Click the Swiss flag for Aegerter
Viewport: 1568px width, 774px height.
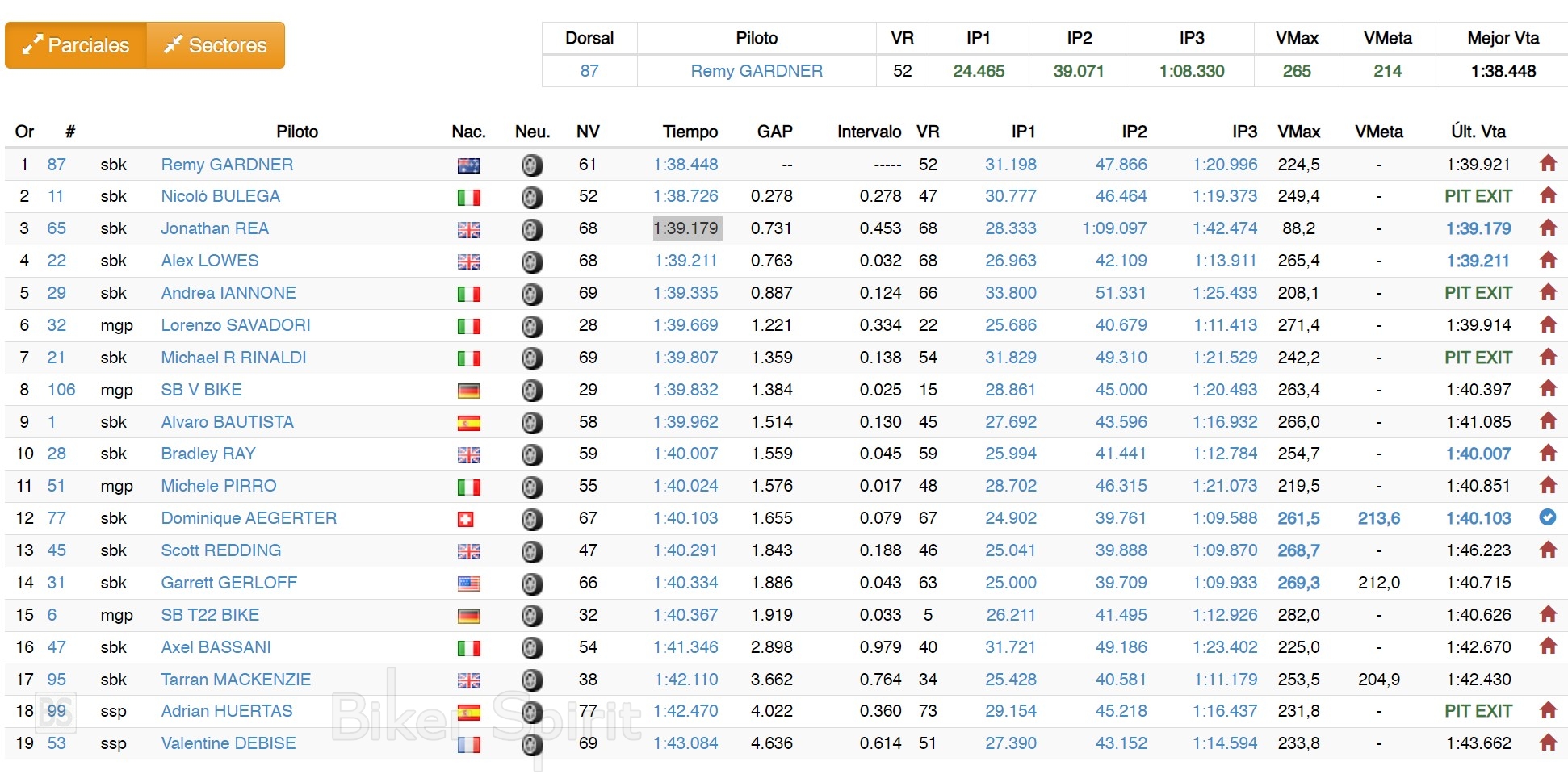pyautogui.click(x=465, y=519)
